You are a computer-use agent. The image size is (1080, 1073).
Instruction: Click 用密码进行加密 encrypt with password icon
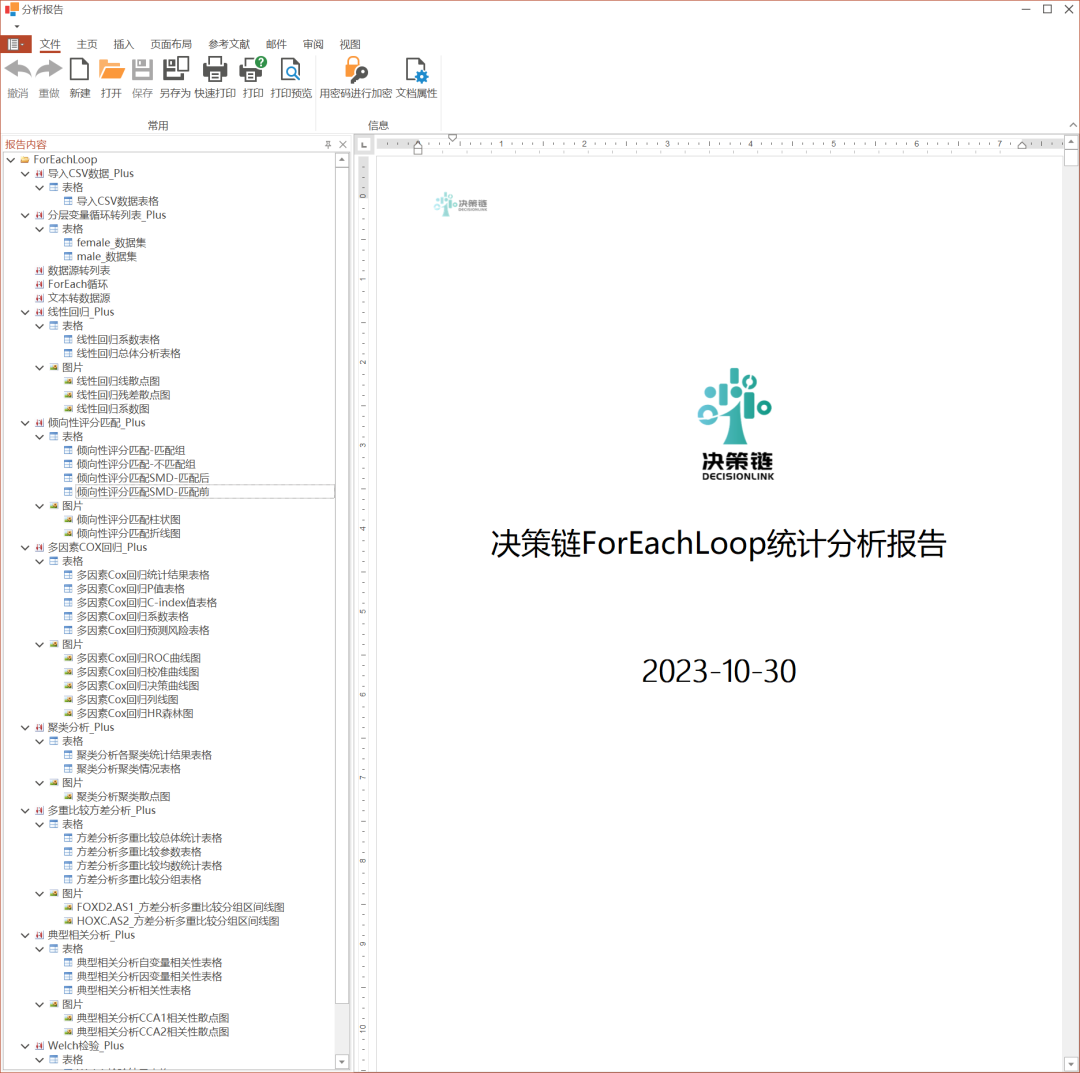355,70
